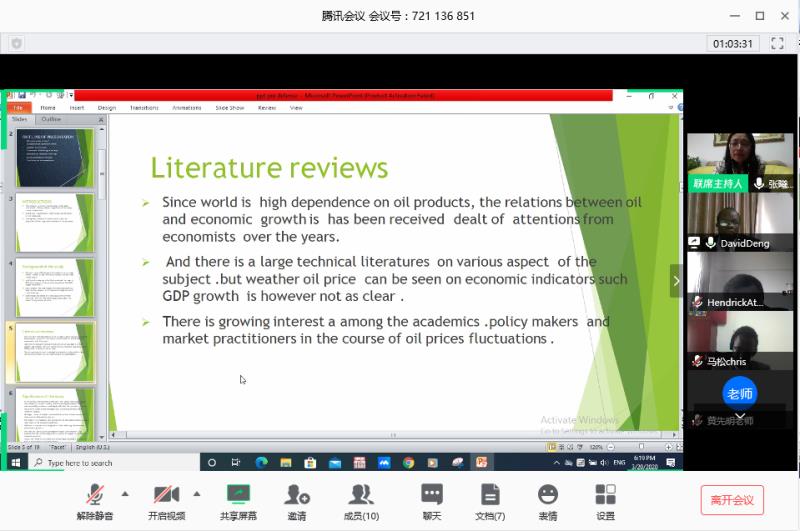Click the volume speaker tray icon

pyautogui.click(x=605, y=463)
